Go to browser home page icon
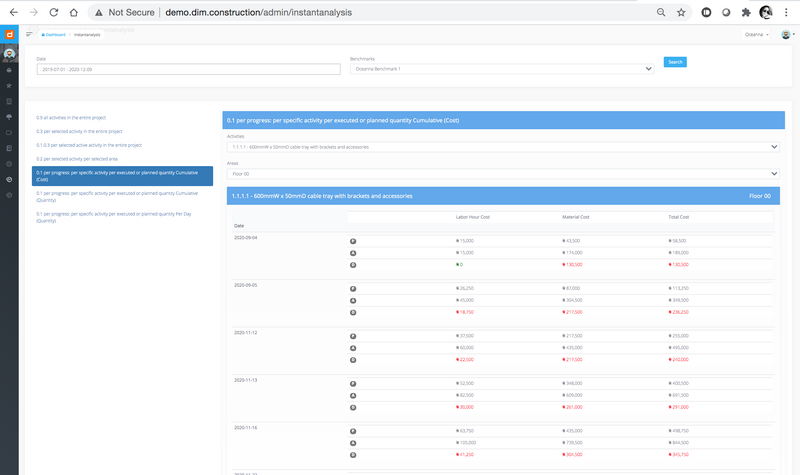 click(x=73, y=12)
